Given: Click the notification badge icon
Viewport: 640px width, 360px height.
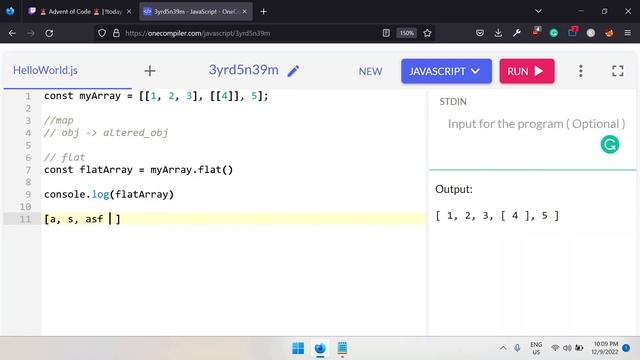Looking at the screenshot, I should 626,348.
